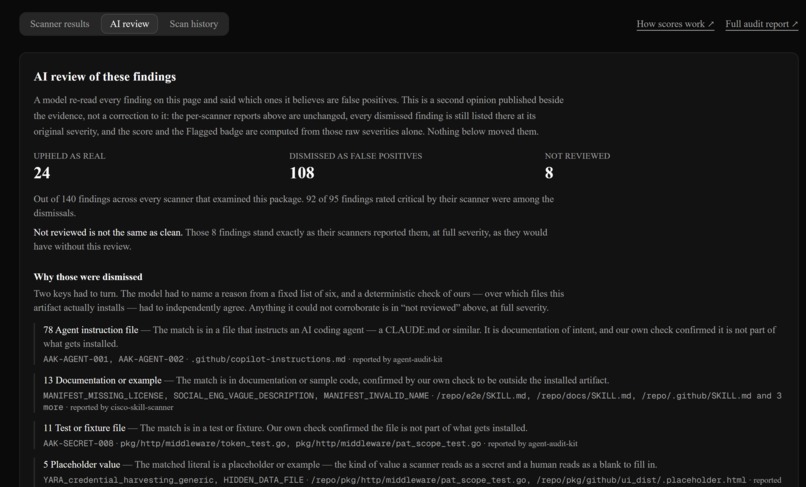
Task: Click the '11 Test or fixture file' reason
Action: [84, 427]
